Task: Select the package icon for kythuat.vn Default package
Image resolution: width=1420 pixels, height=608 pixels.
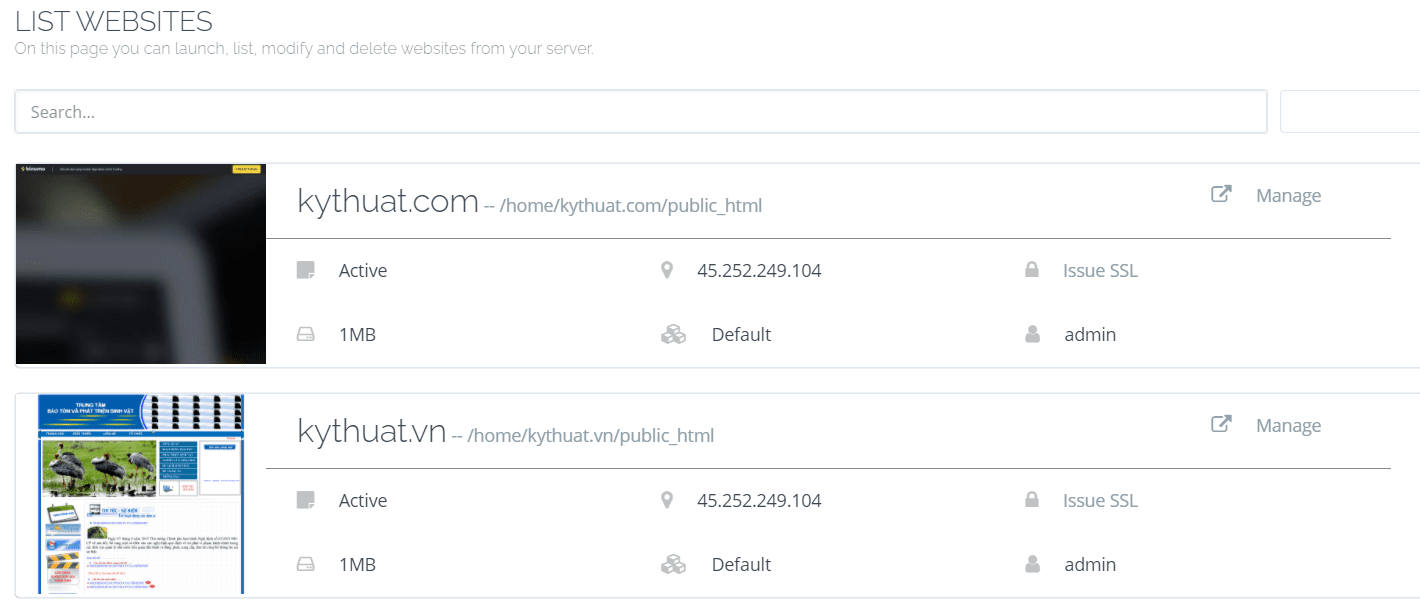Action: (x=673, y=563)
